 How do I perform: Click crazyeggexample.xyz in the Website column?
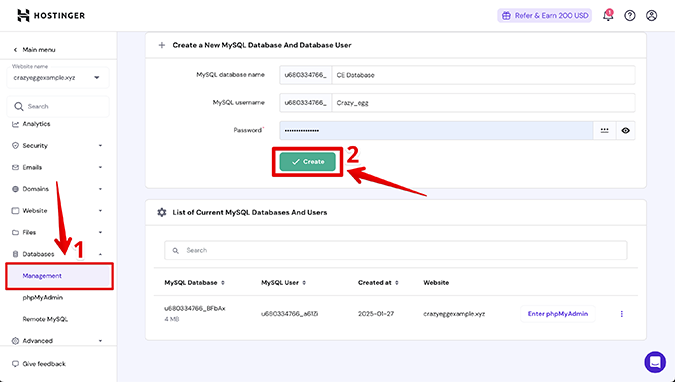(454, 314)
